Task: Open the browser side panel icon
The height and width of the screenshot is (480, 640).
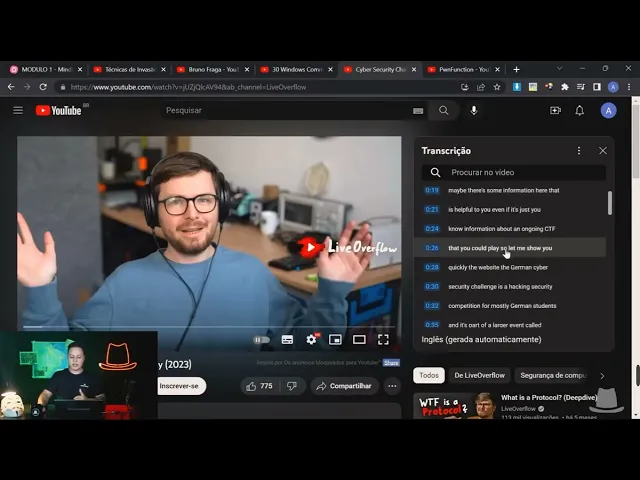Action: tap(597, 87)
